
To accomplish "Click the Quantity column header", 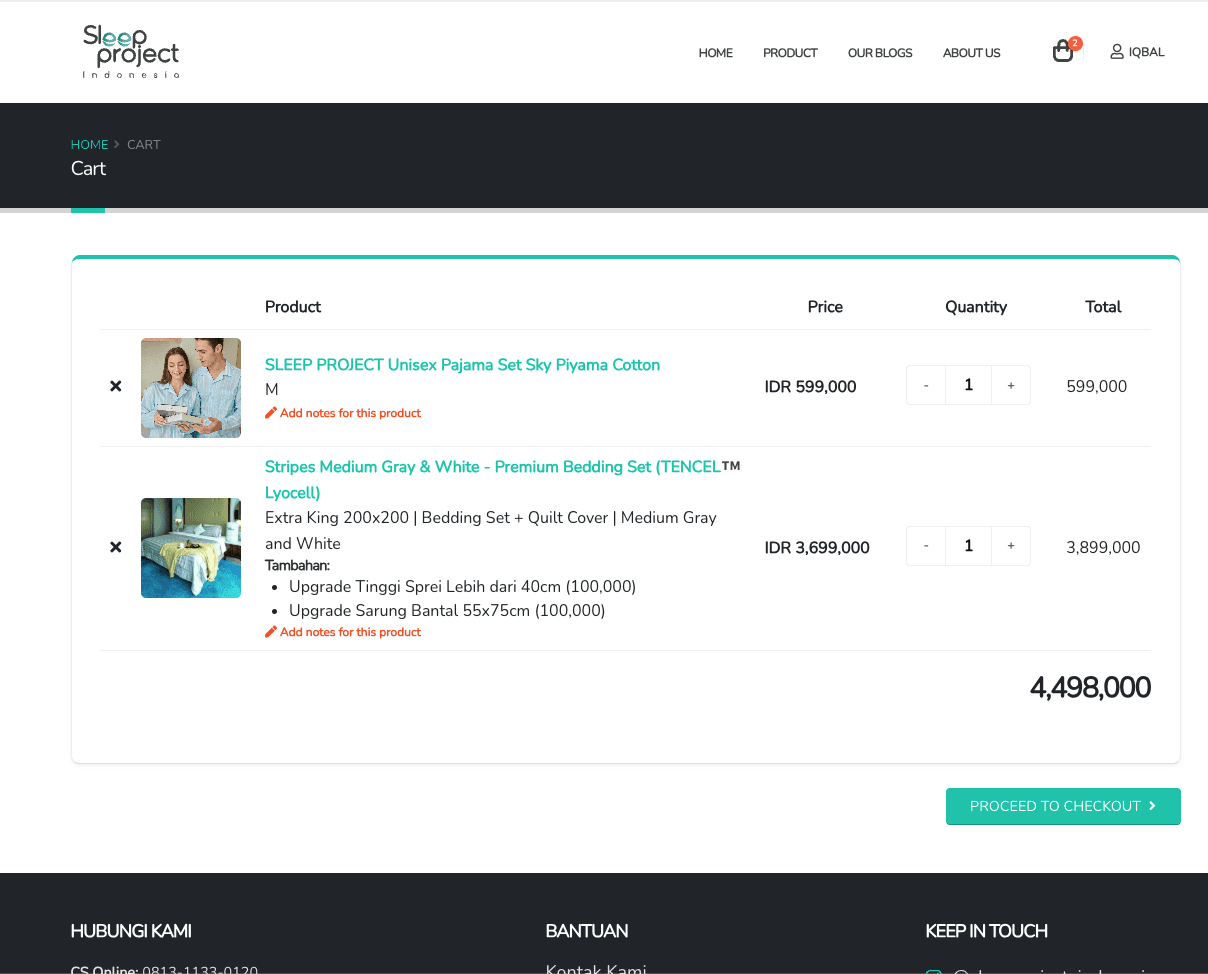I will pos(976,307).
